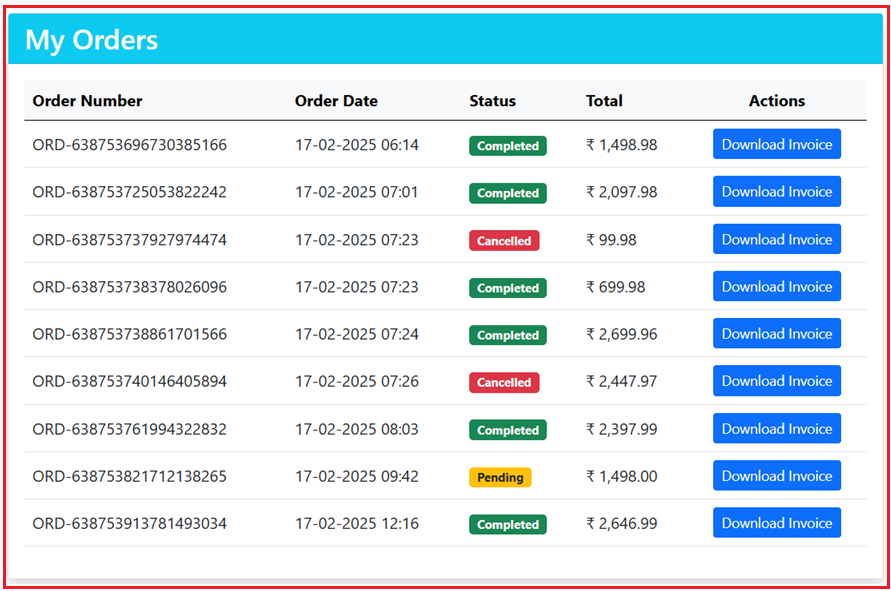Image resolution: width=891 pixels, height=591 pixels.
Task: Download invoice for order ORD-638753821712138265
Action: point(777,476)
